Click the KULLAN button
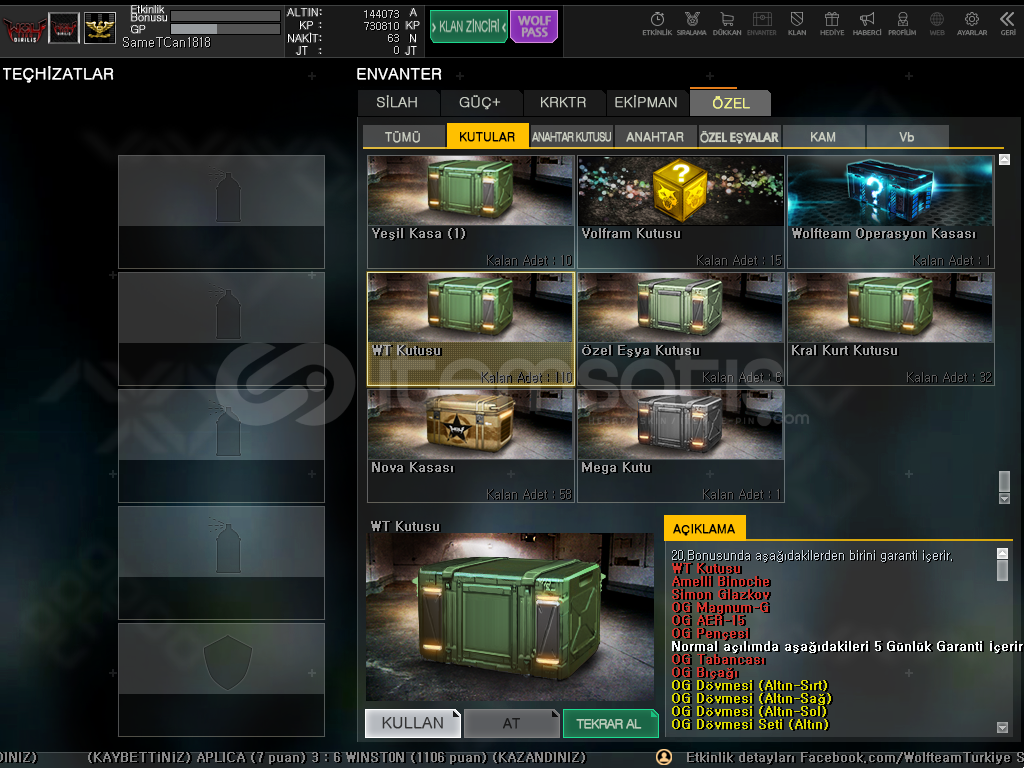1024x768 pixels. point(413,723)
